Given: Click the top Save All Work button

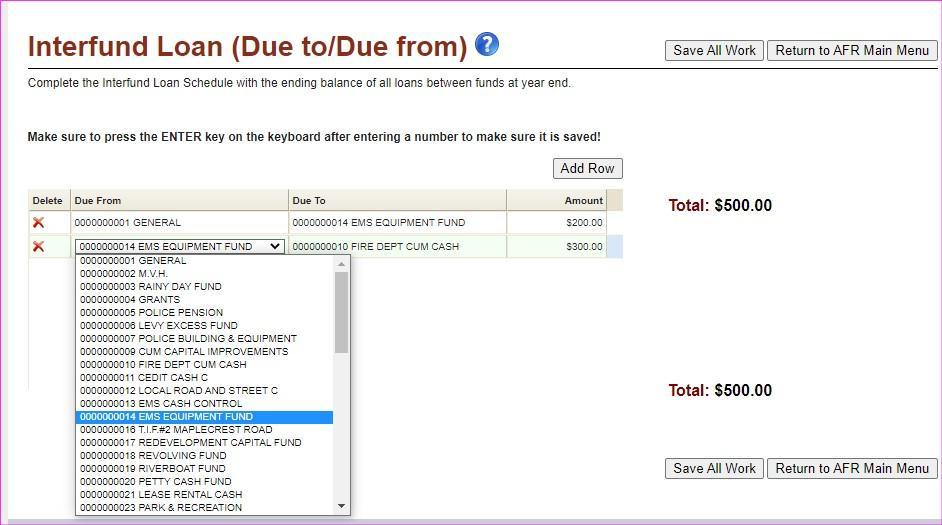Looking at the screenshot, I should point(714,51).
